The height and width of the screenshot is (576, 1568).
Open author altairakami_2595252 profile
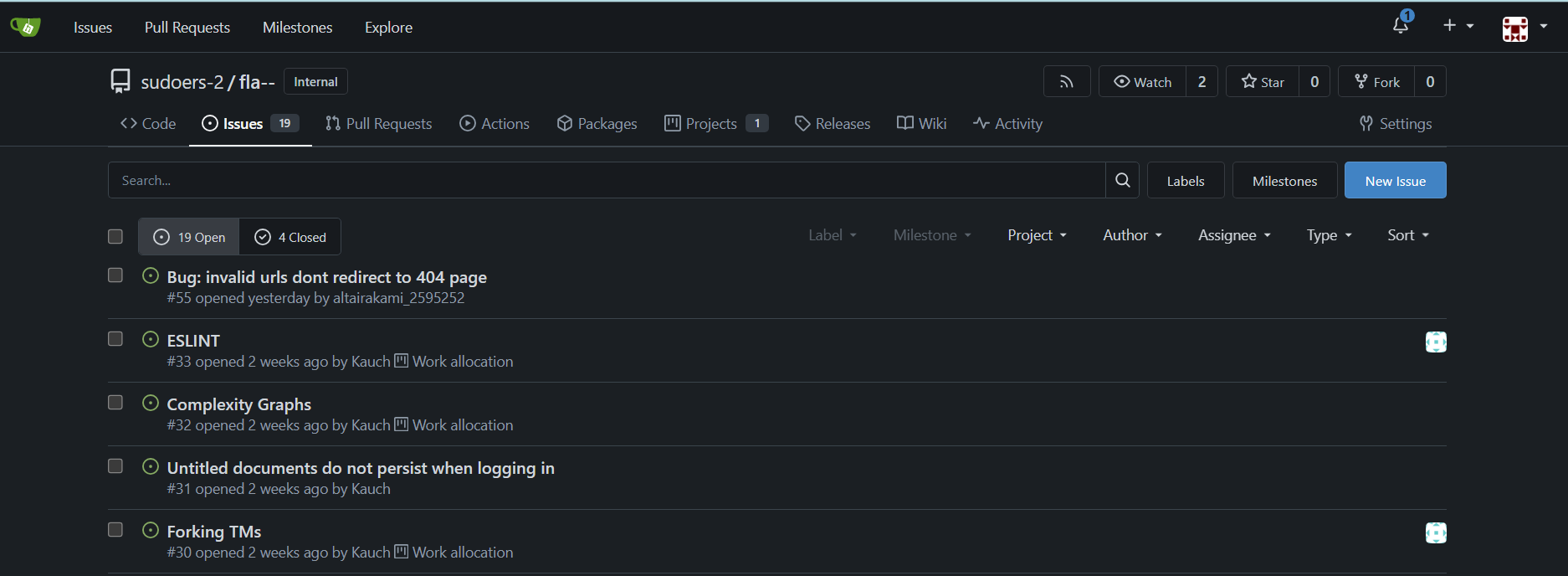click(x=398, y=298)
